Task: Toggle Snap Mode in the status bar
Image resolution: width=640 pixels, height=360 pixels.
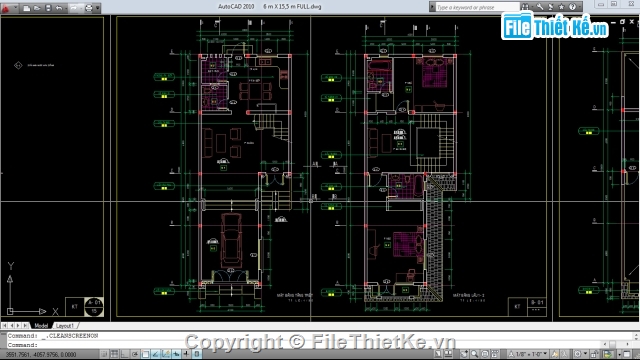Action: [x=104, y=354]
